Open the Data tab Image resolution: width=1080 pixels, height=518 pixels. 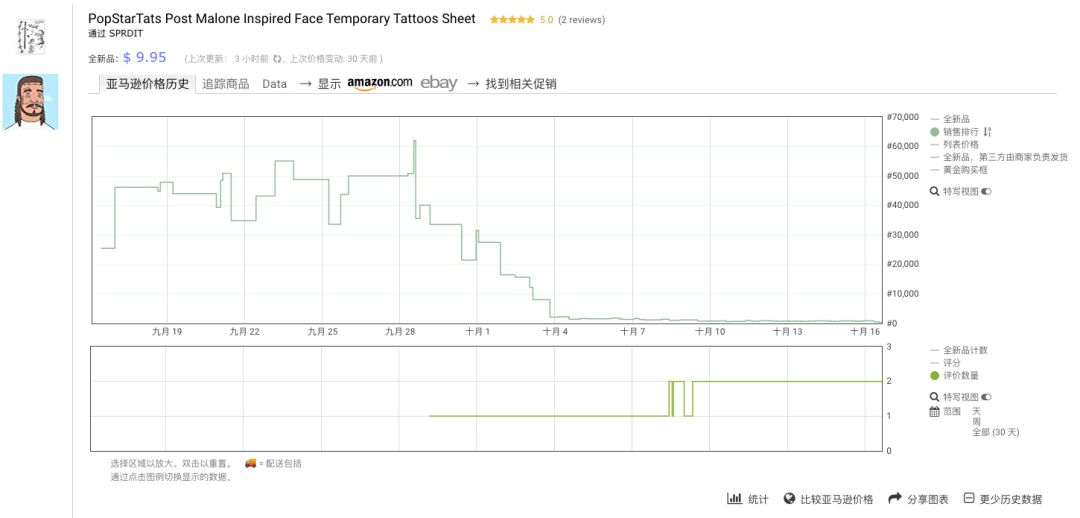(274, 84)
